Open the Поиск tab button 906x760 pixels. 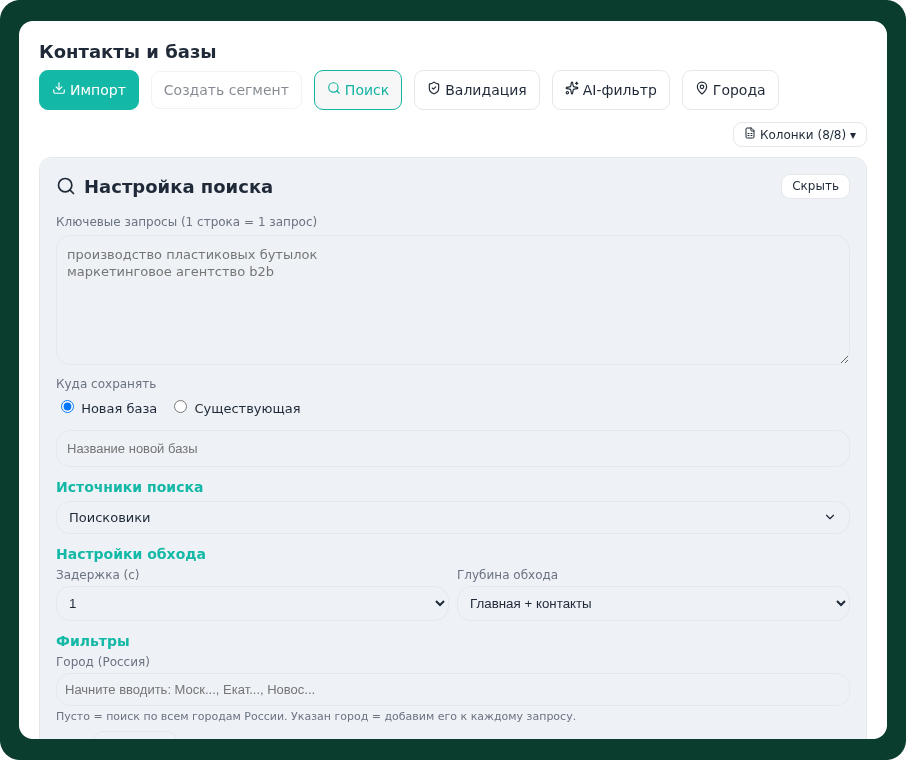click(x=358, y=90)
